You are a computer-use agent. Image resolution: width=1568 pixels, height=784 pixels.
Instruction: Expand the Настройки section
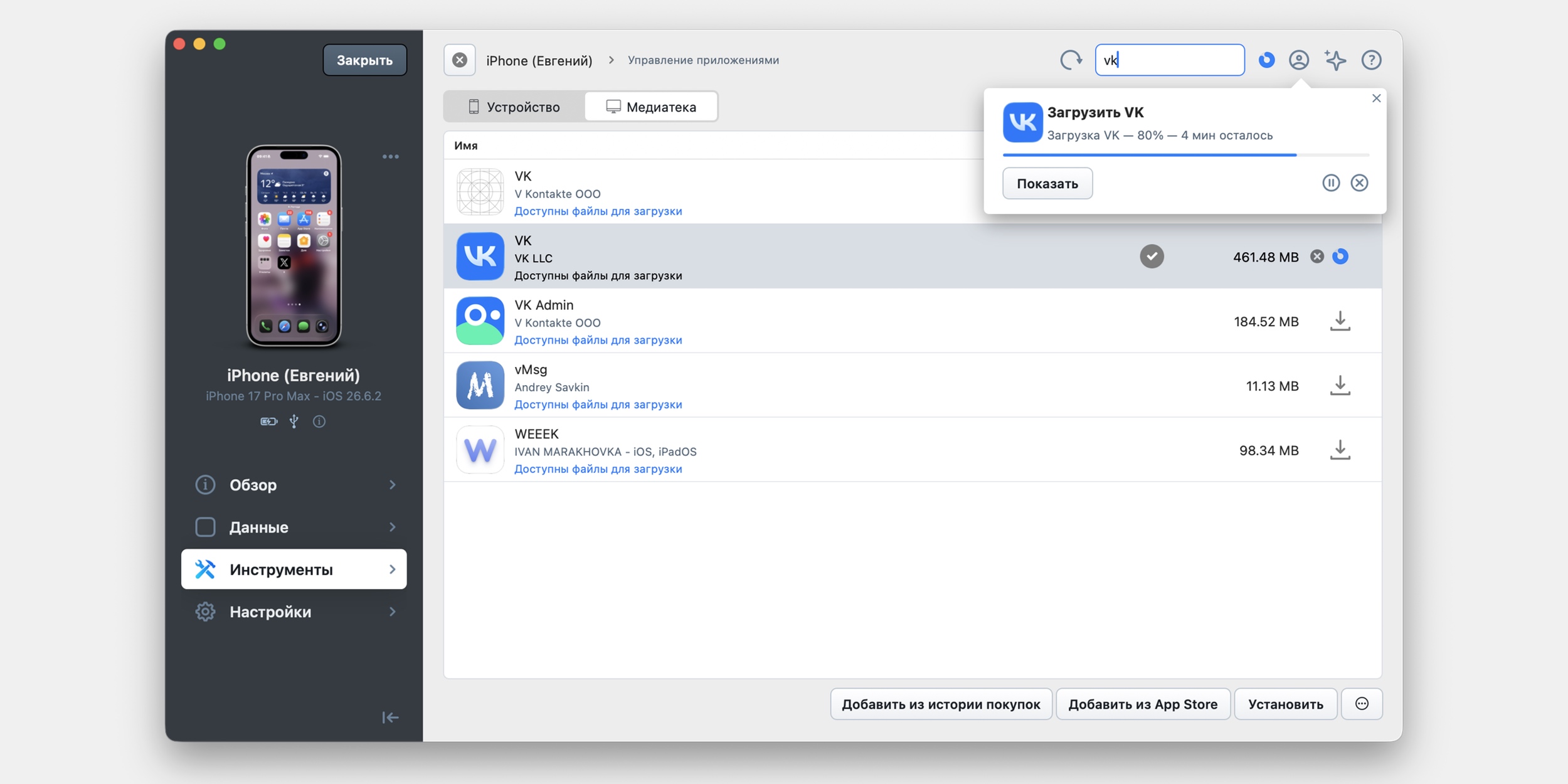coord(294,612)
